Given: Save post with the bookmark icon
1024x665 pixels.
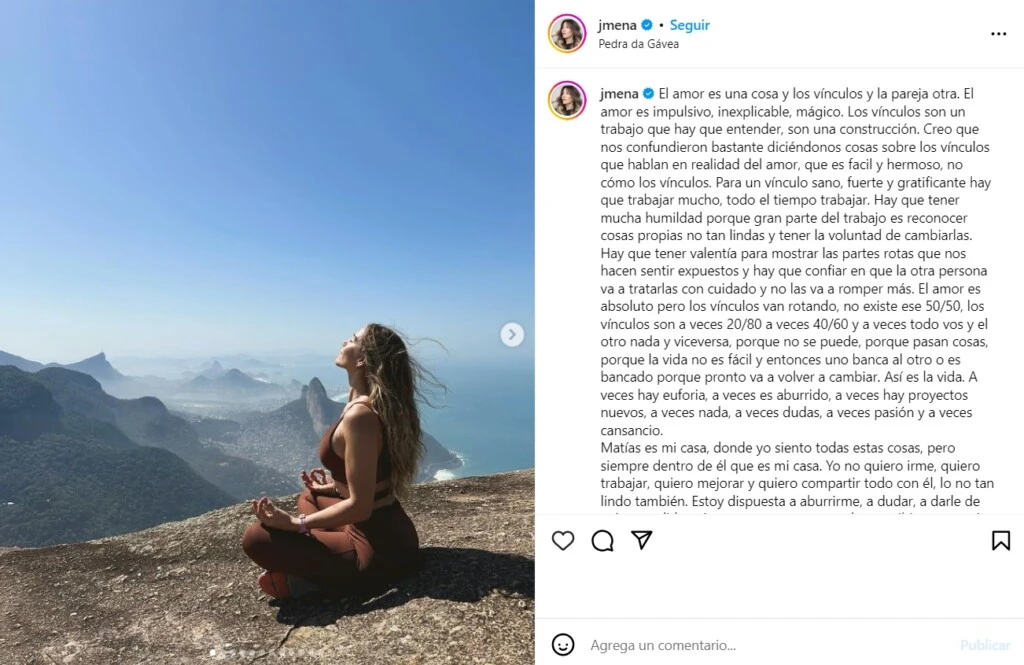Looking at the screenshot, I should click(x=1000, y=540).
